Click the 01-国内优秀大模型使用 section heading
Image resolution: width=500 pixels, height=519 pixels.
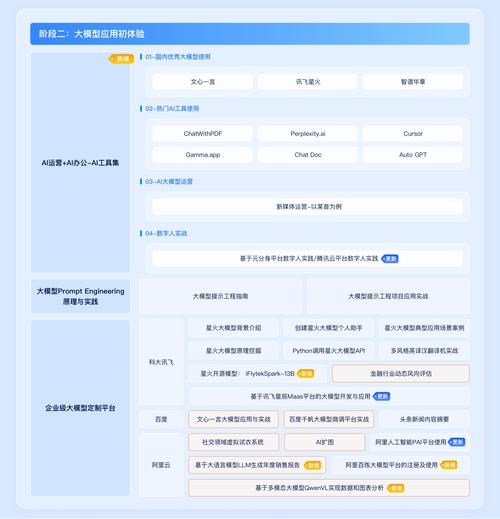pos(178,57)
